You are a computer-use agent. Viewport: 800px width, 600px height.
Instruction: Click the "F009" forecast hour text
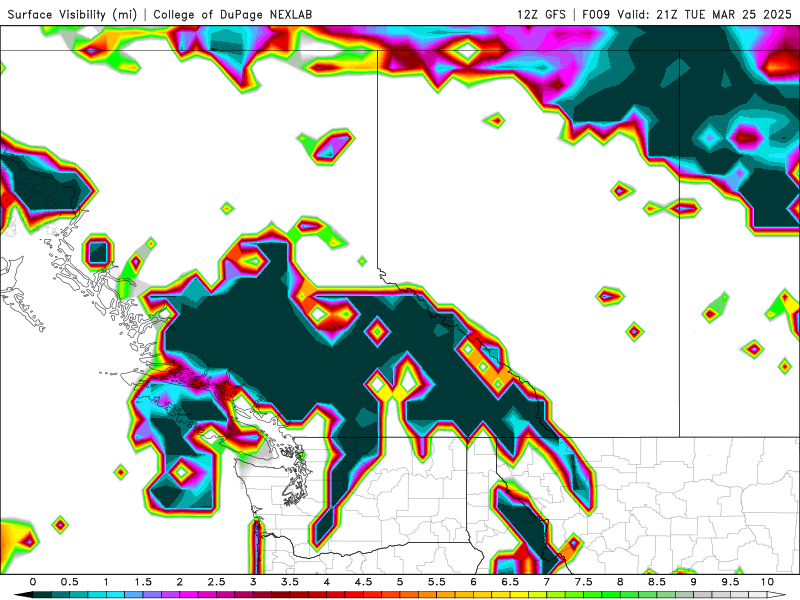pos(596,14)
